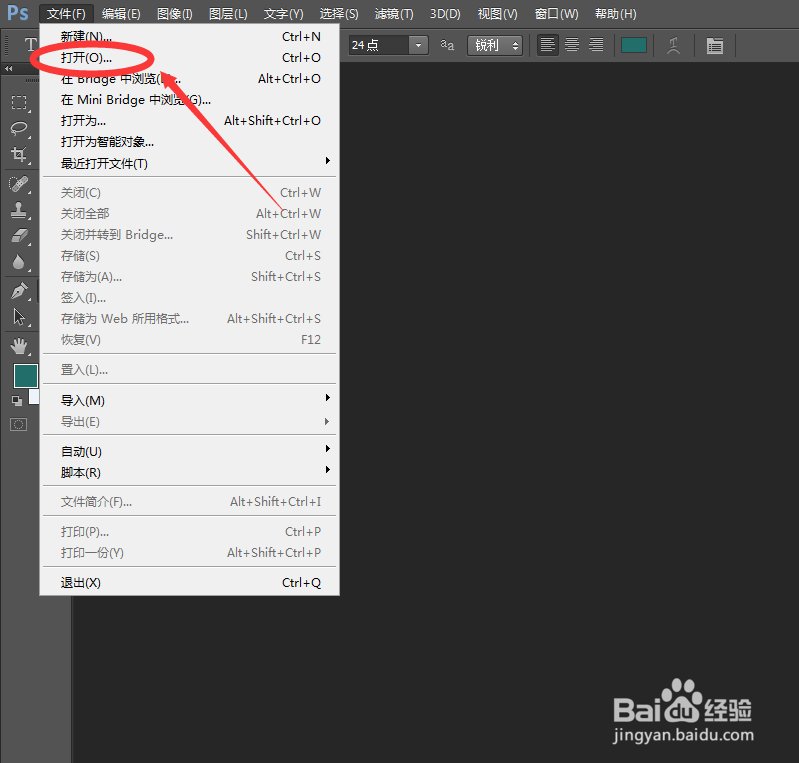799x763 pixels.
Task: Select the Healing Brush bandage tool
Action: [19, 183]
